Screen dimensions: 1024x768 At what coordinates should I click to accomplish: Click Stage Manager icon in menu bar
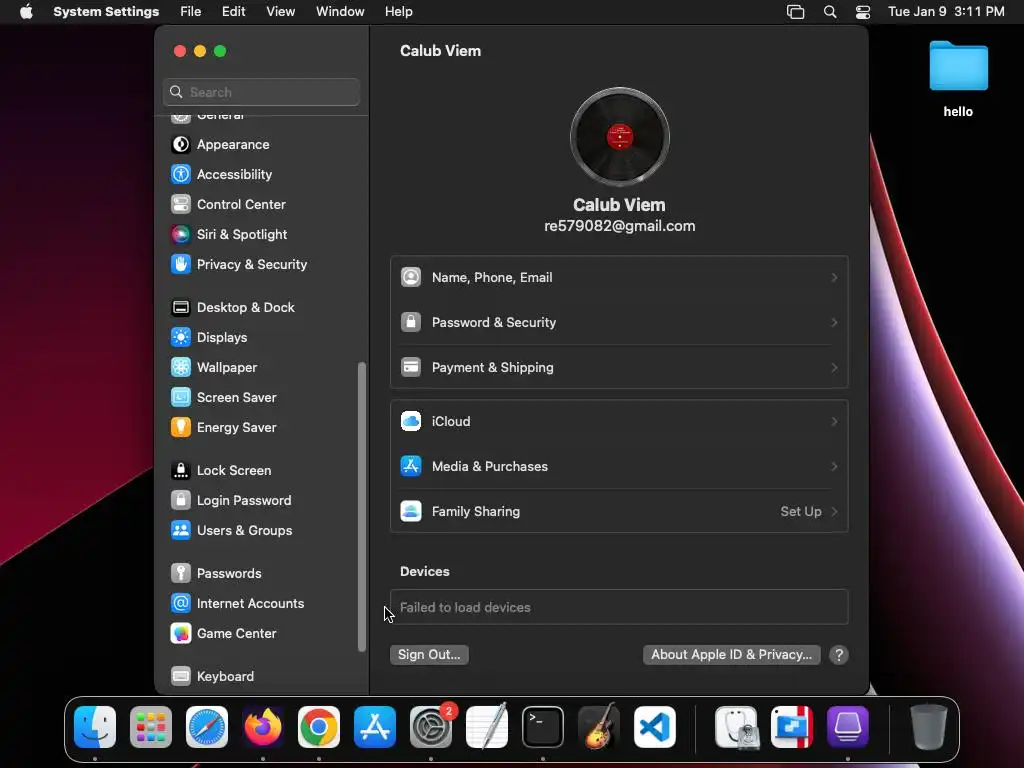click(x=795, y=12)
